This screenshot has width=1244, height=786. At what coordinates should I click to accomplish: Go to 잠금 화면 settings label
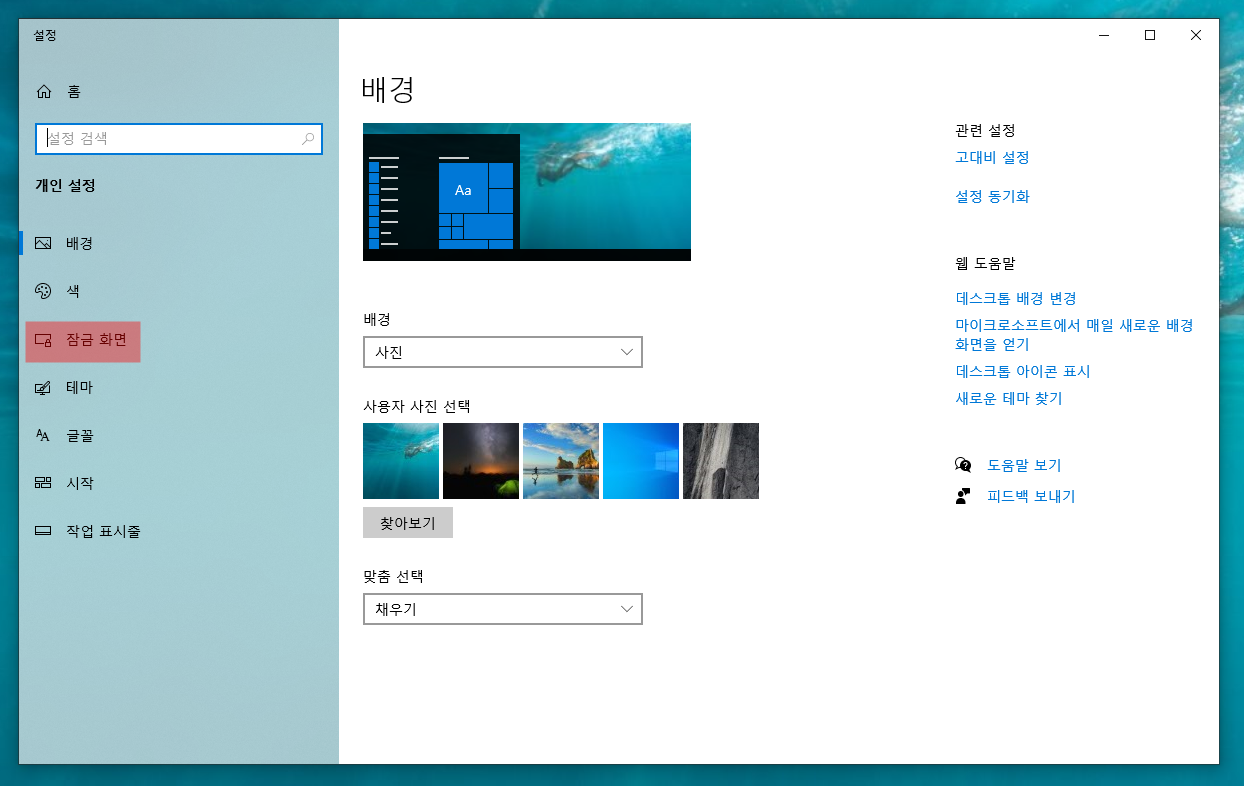(x=96, y=340)
